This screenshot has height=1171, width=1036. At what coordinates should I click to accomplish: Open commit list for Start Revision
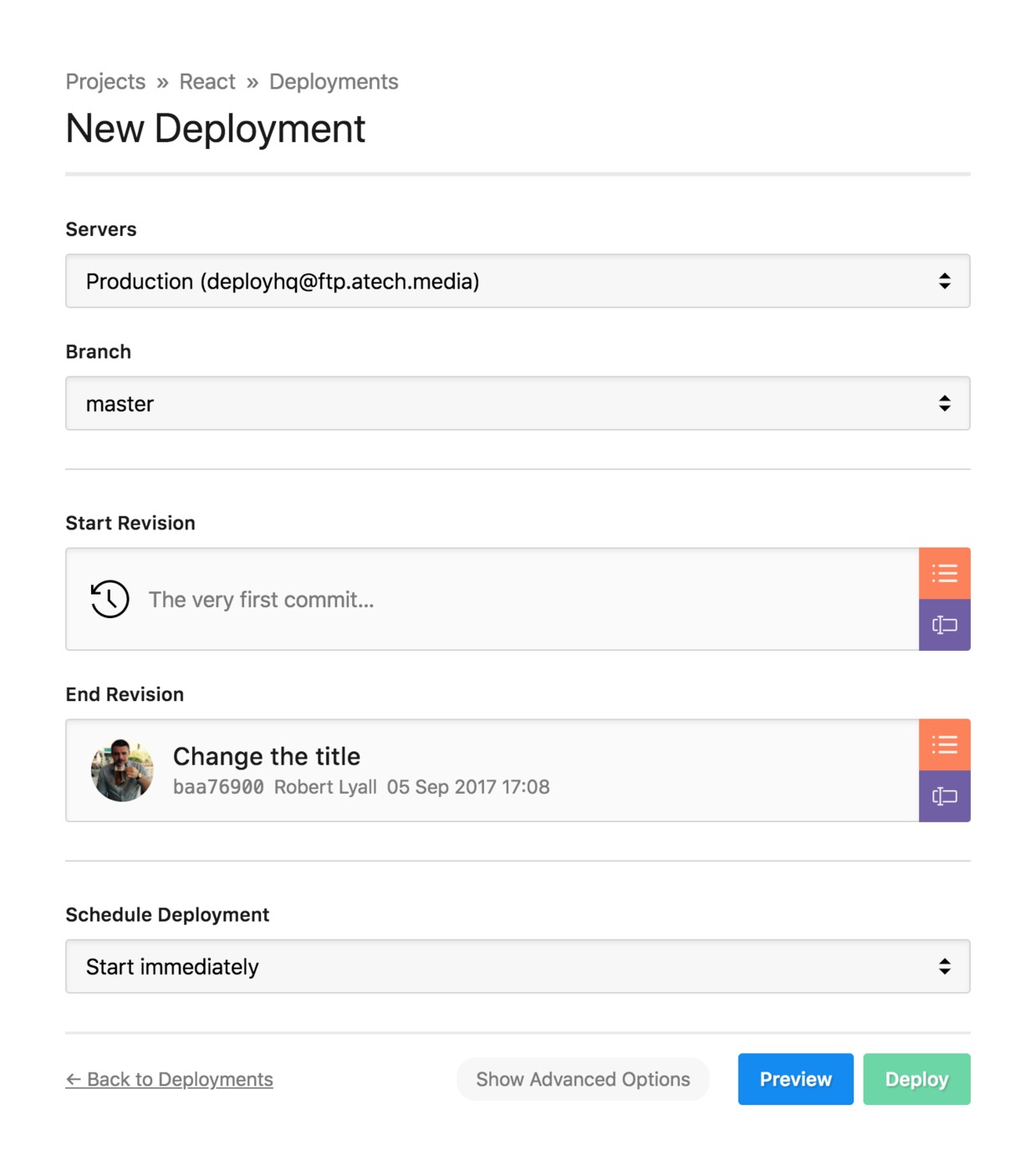pyautogui.click(x=944, y=574)
